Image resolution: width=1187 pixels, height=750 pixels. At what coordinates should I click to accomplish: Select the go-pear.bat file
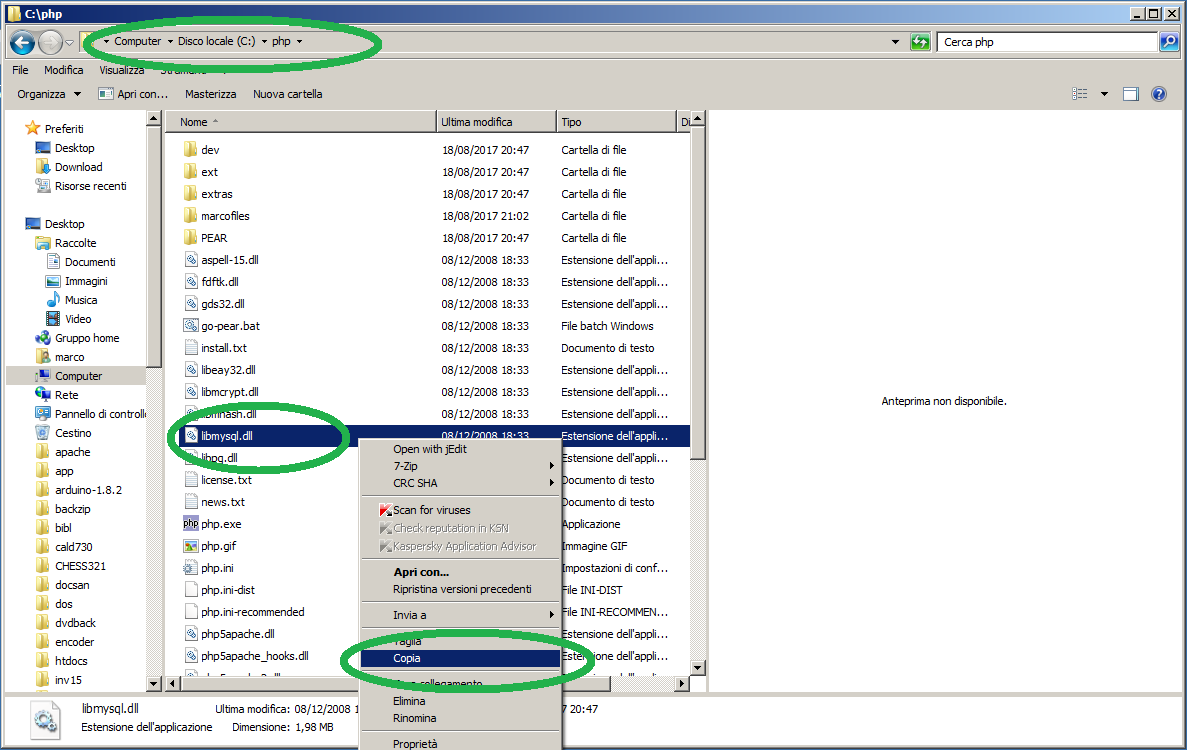pos(230,326)
